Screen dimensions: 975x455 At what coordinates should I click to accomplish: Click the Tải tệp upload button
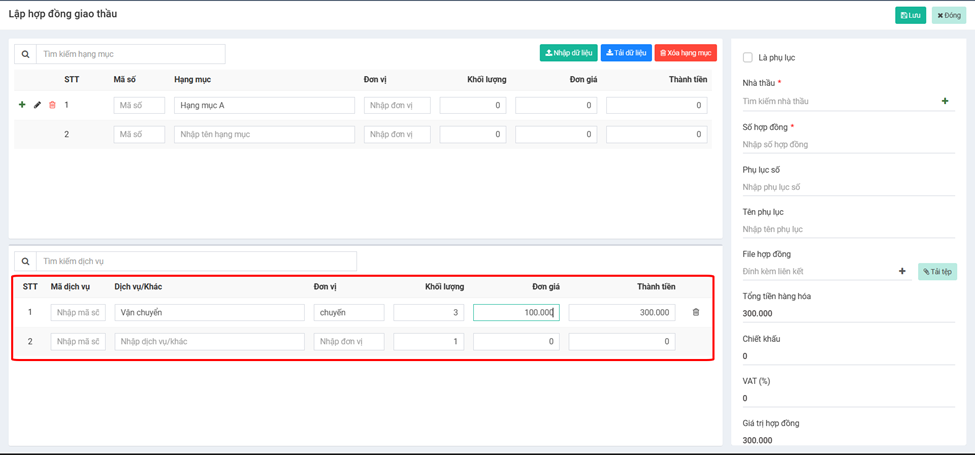point(937,271)
